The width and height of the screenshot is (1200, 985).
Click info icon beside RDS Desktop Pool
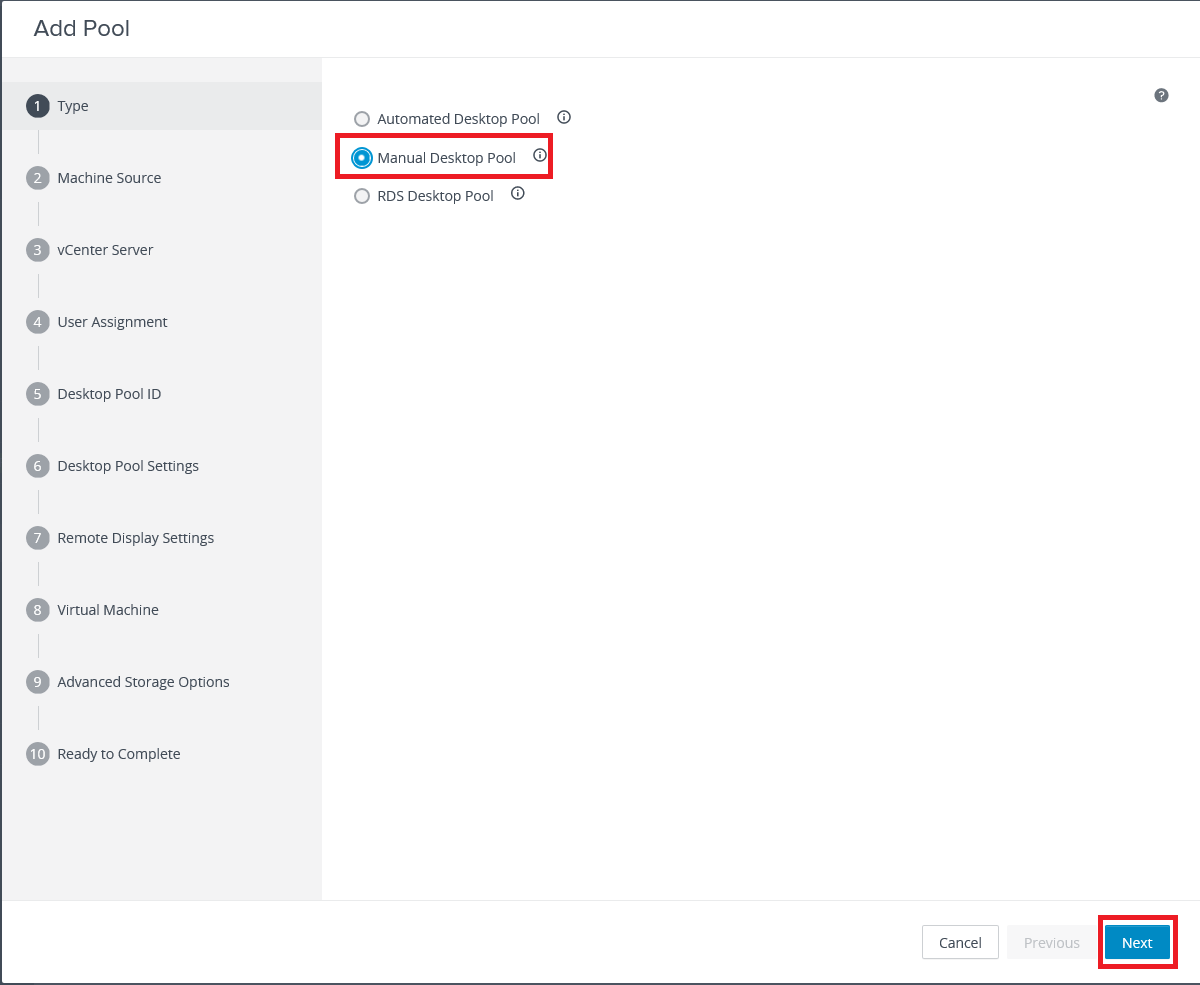[x=518, y=194]
